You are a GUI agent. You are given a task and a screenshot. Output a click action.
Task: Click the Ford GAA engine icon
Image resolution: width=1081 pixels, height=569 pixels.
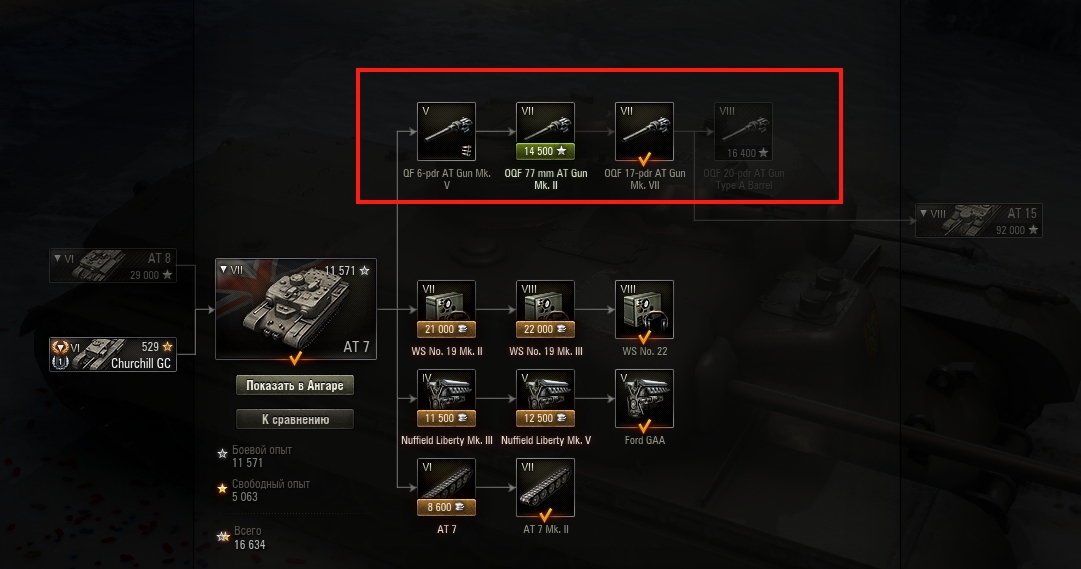click(644, 398)
